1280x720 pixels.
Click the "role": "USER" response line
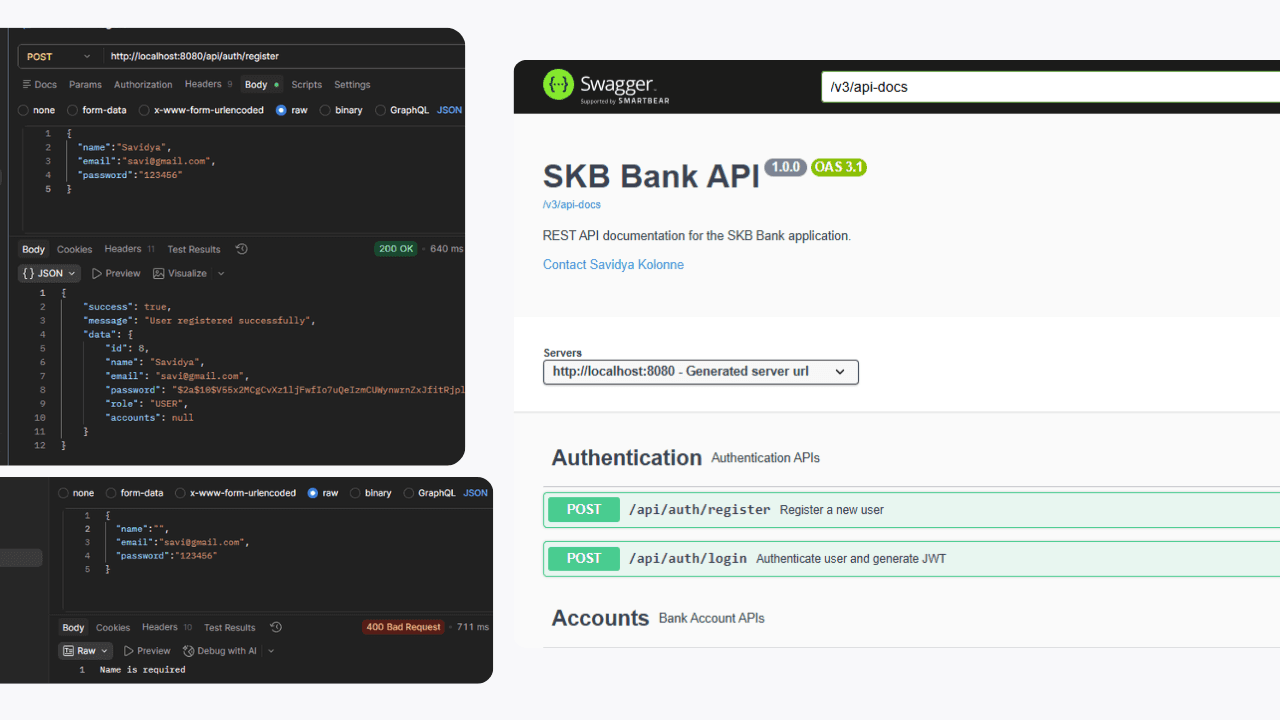(146, 404)
